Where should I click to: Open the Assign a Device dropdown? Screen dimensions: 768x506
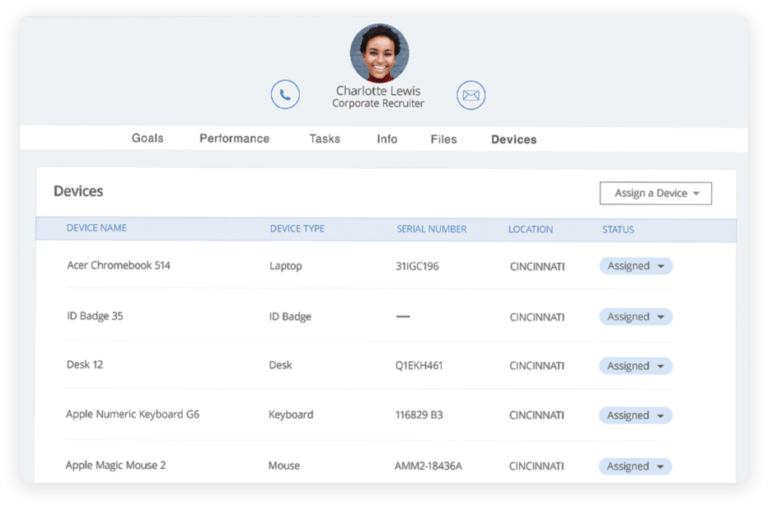click(x=655, y=193)
